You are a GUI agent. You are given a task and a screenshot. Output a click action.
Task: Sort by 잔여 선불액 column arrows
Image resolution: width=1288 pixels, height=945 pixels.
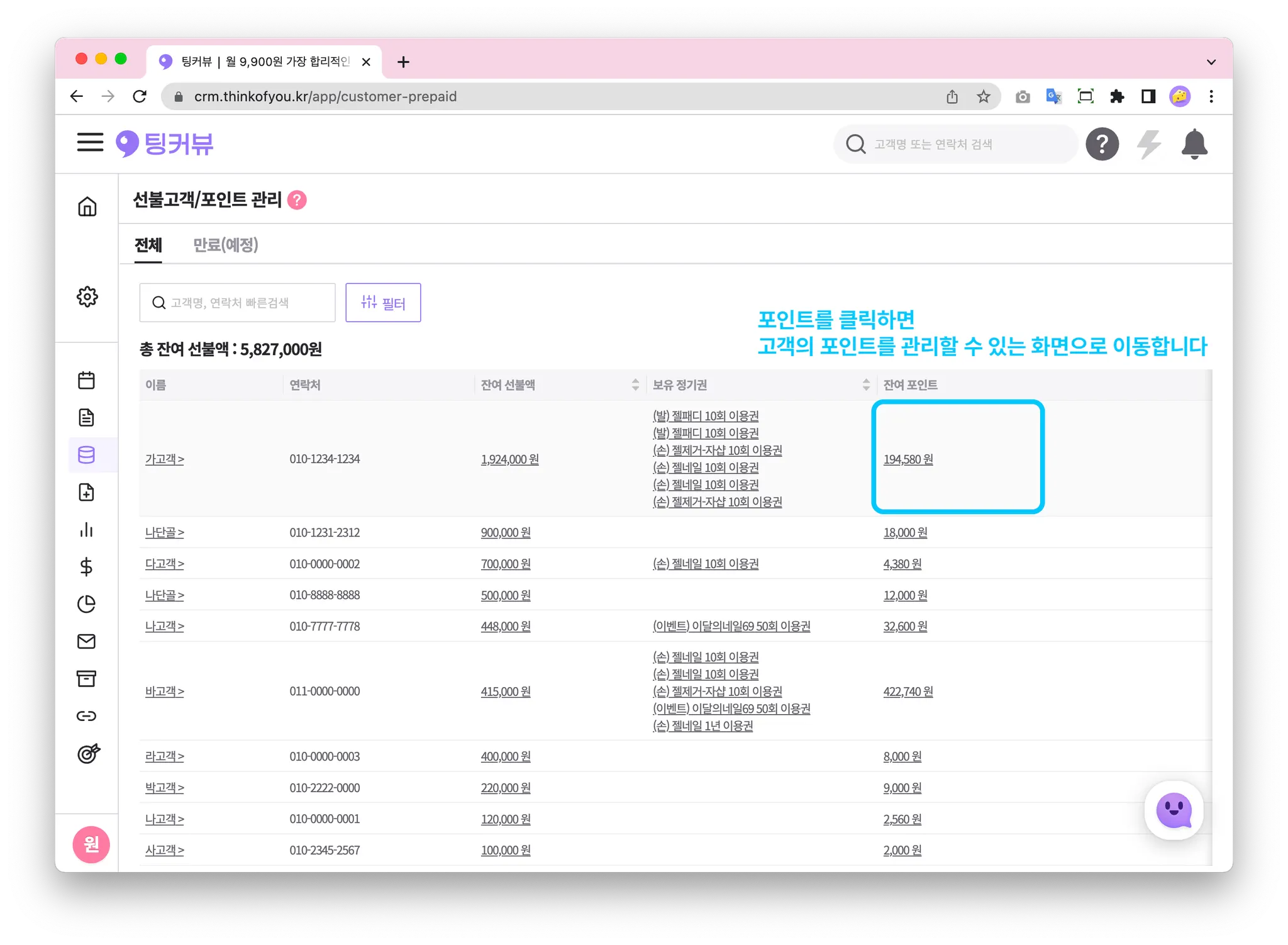click(x=635, y=384)
